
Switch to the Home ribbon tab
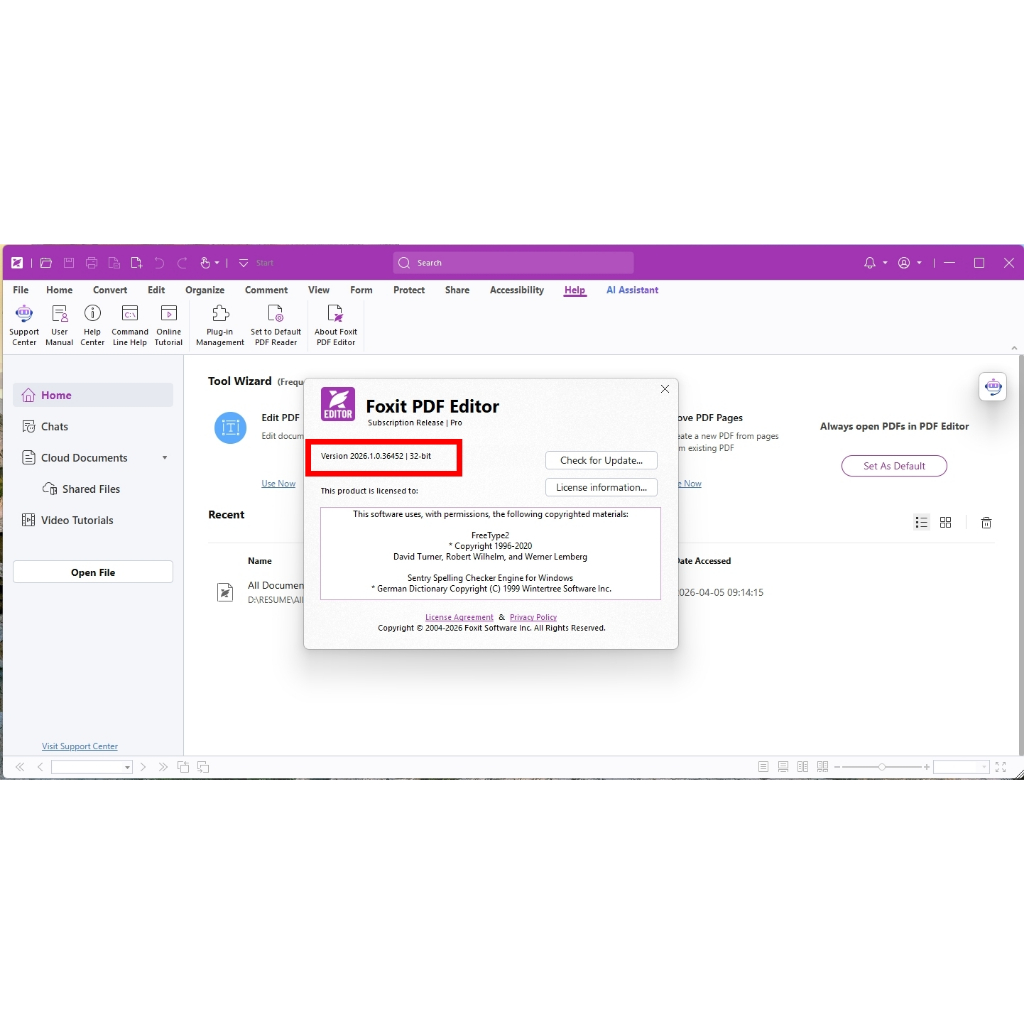[59, 290]
